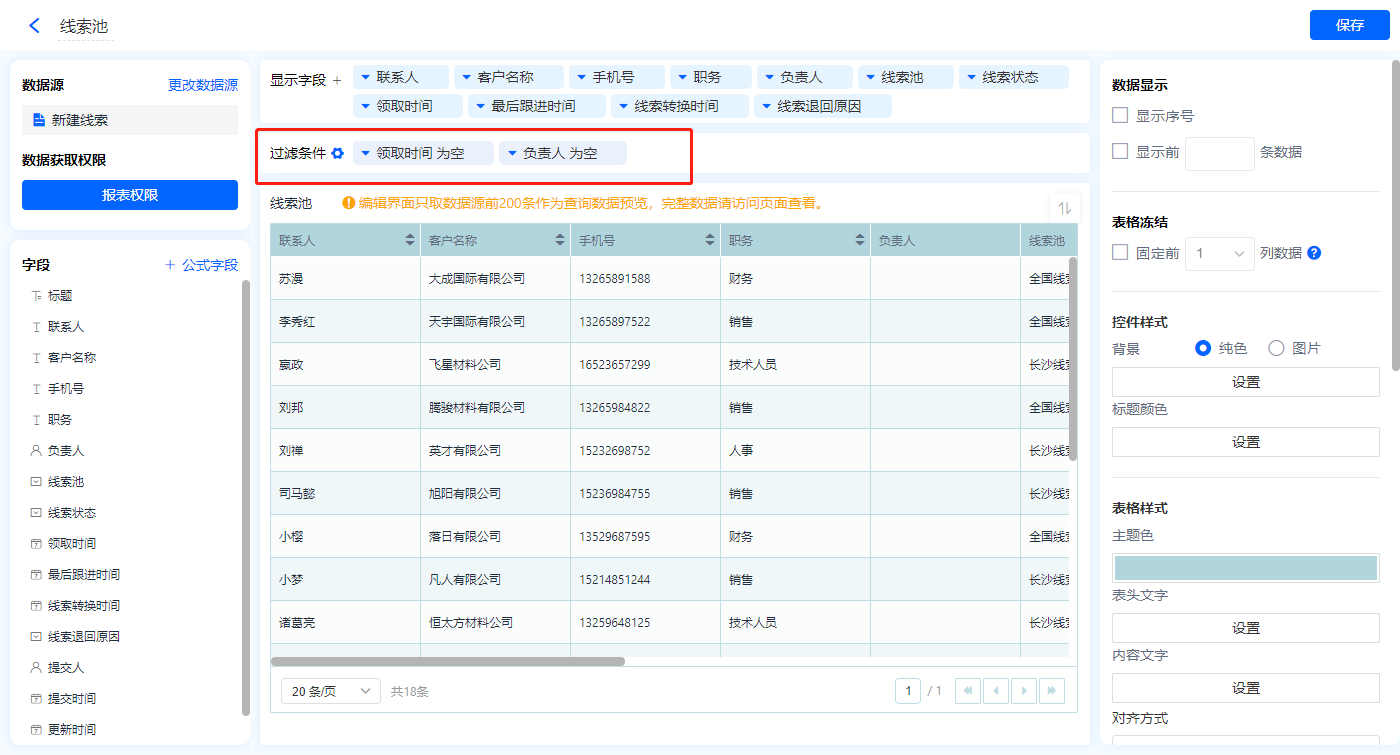Click the help icon next to 列数据
The image size is (1400, 755).
click(1314, 253)
